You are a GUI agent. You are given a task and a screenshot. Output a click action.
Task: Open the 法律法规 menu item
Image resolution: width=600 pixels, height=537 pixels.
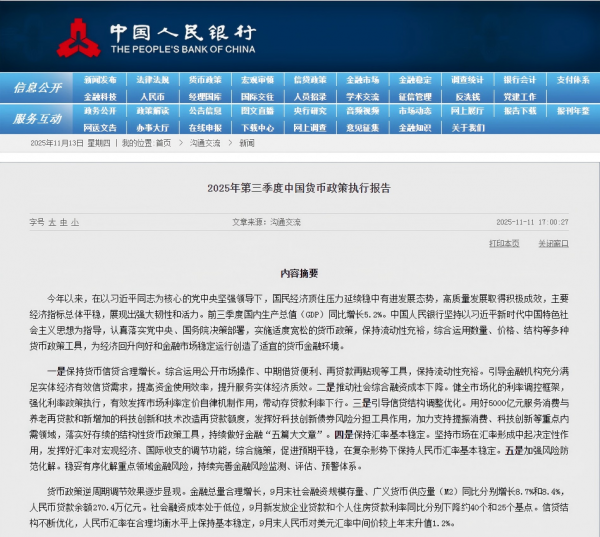[153, 80]
